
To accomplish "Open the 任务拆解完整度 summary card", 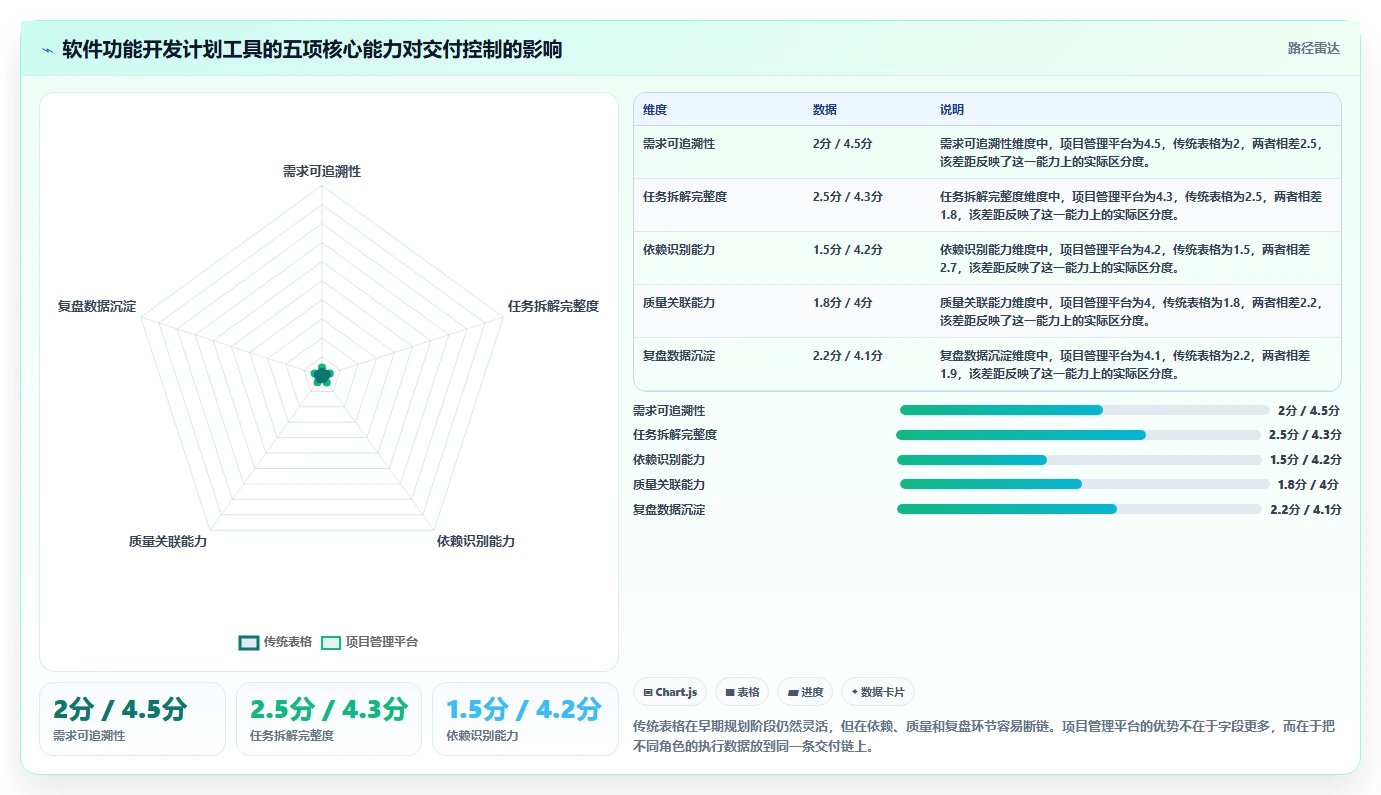I will coord(328,719).
